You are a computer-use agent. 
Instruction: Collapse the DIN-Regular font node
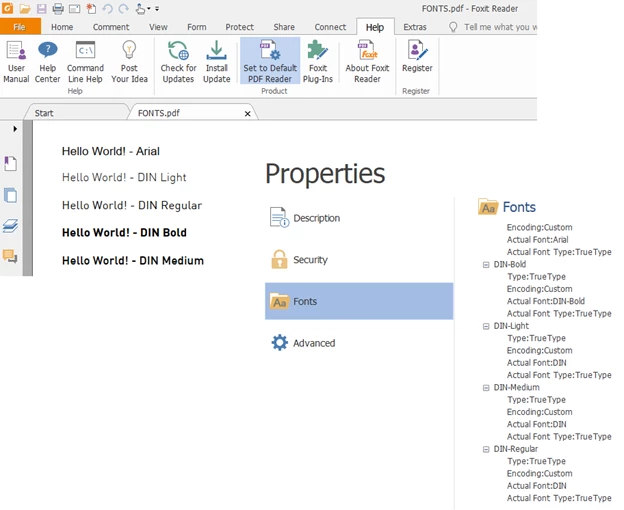pyautogui.click(x=486, y=450)
